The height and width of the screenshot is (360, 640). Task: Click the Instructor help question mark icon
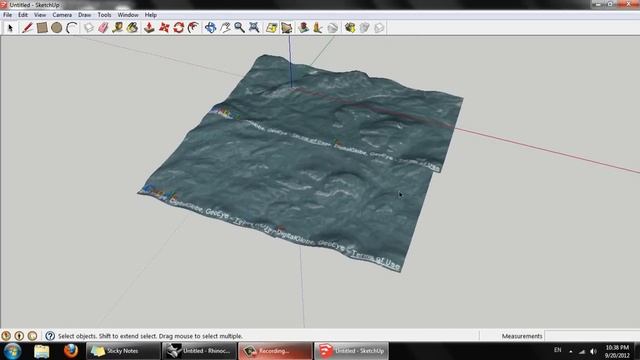coord(50,336)
